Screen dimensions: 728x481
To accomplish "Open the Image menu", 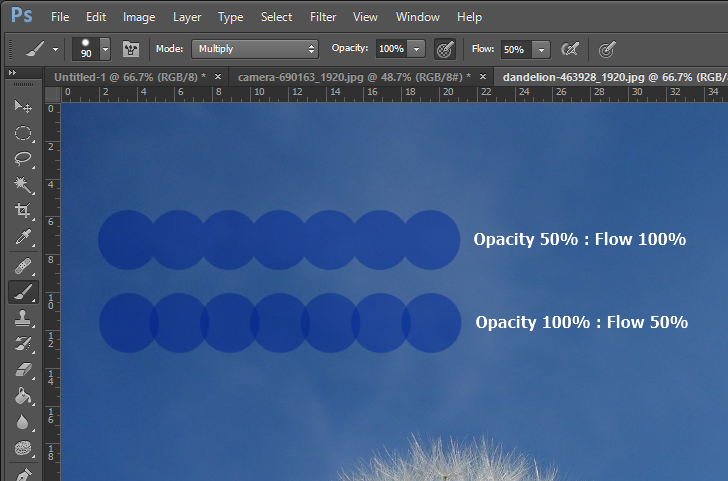I will (139, 17).
